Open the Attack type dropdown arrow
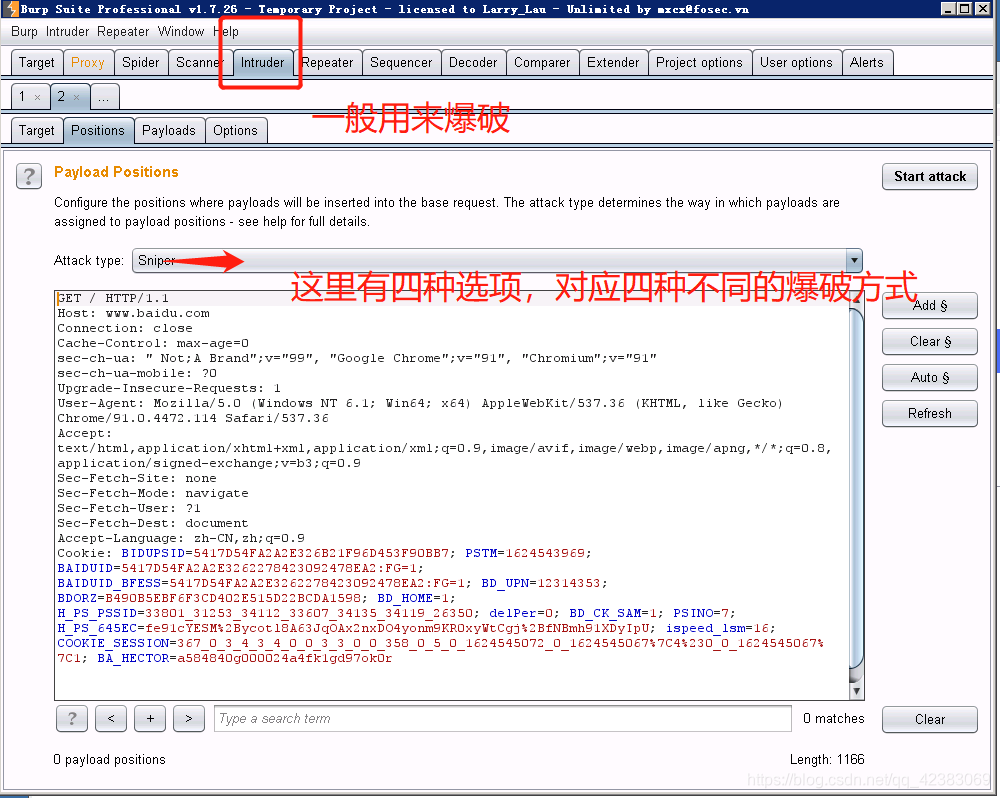This screenshot has width=1000, height=798. [855, 260]
